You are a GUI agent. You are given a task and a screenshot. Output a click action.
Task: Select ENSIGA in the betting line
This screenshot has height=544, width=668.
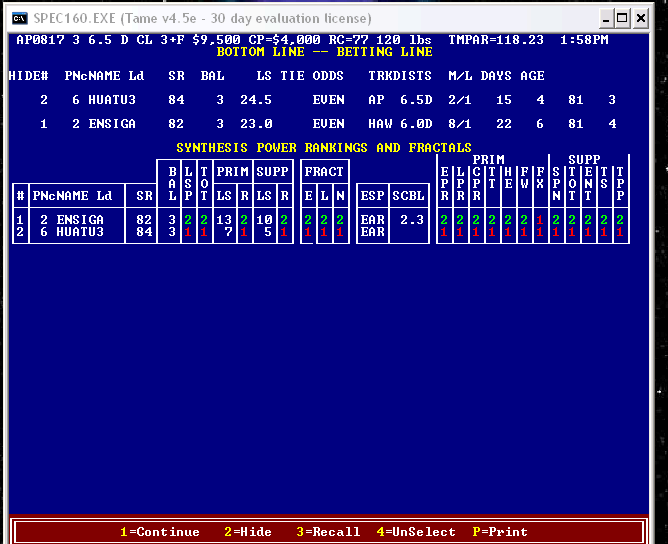pyautogui.click(x=112, y=124)
